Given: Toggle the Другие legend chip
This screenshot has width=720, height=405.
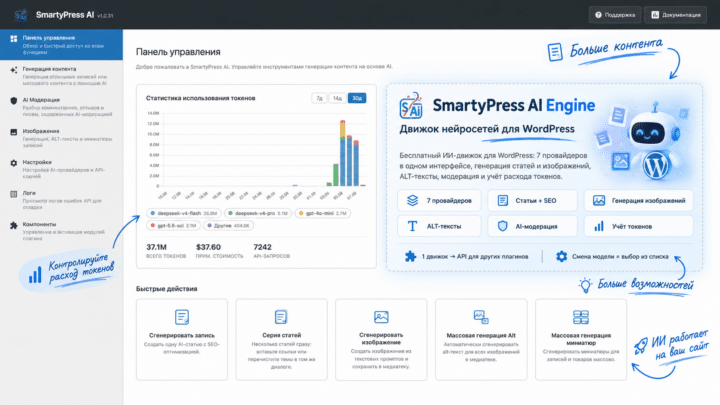Looking at the screenshot, I should coord(228,225).
